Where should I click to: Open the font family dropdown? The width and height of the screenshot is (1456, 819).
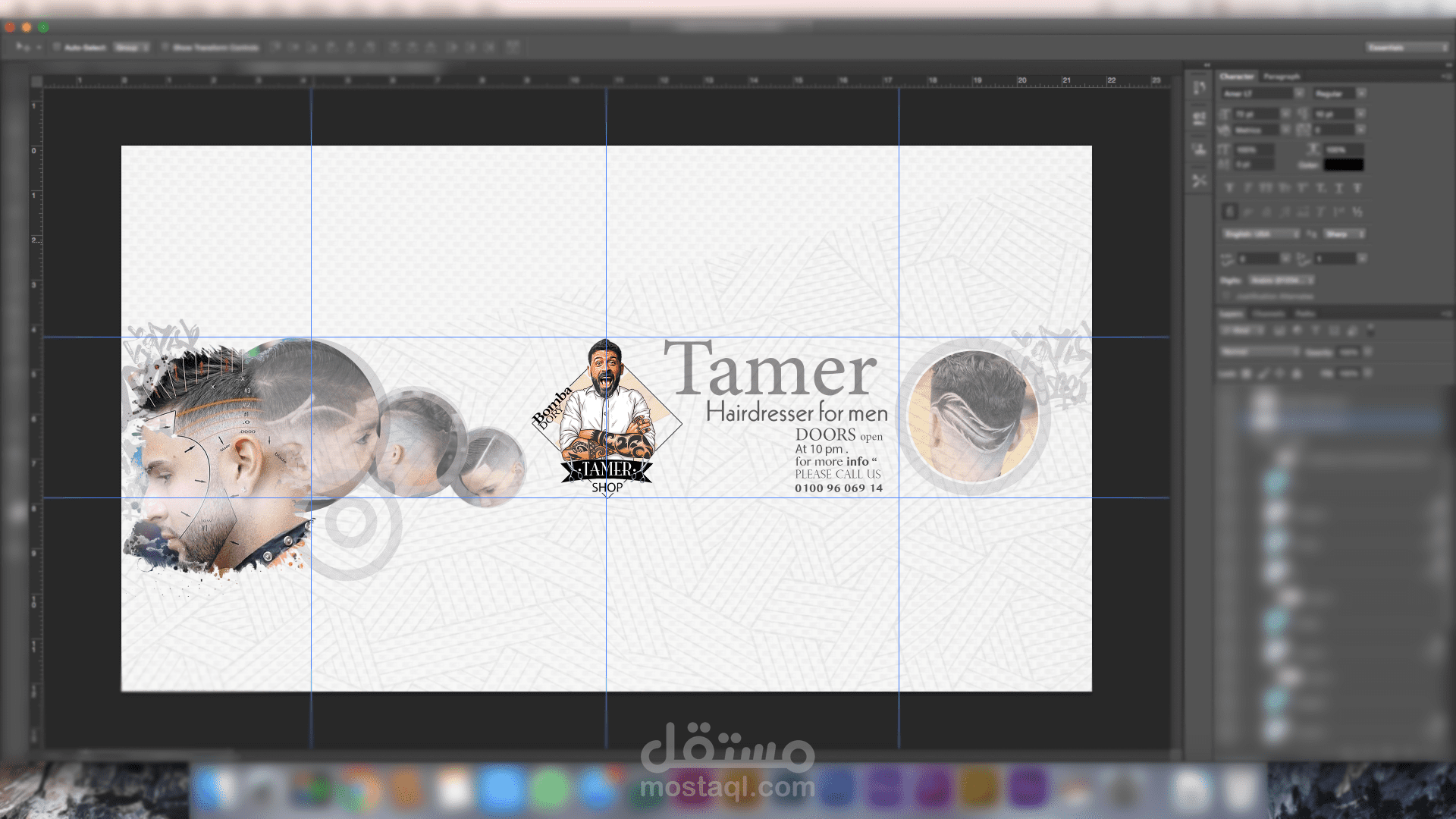[1263, 93]
